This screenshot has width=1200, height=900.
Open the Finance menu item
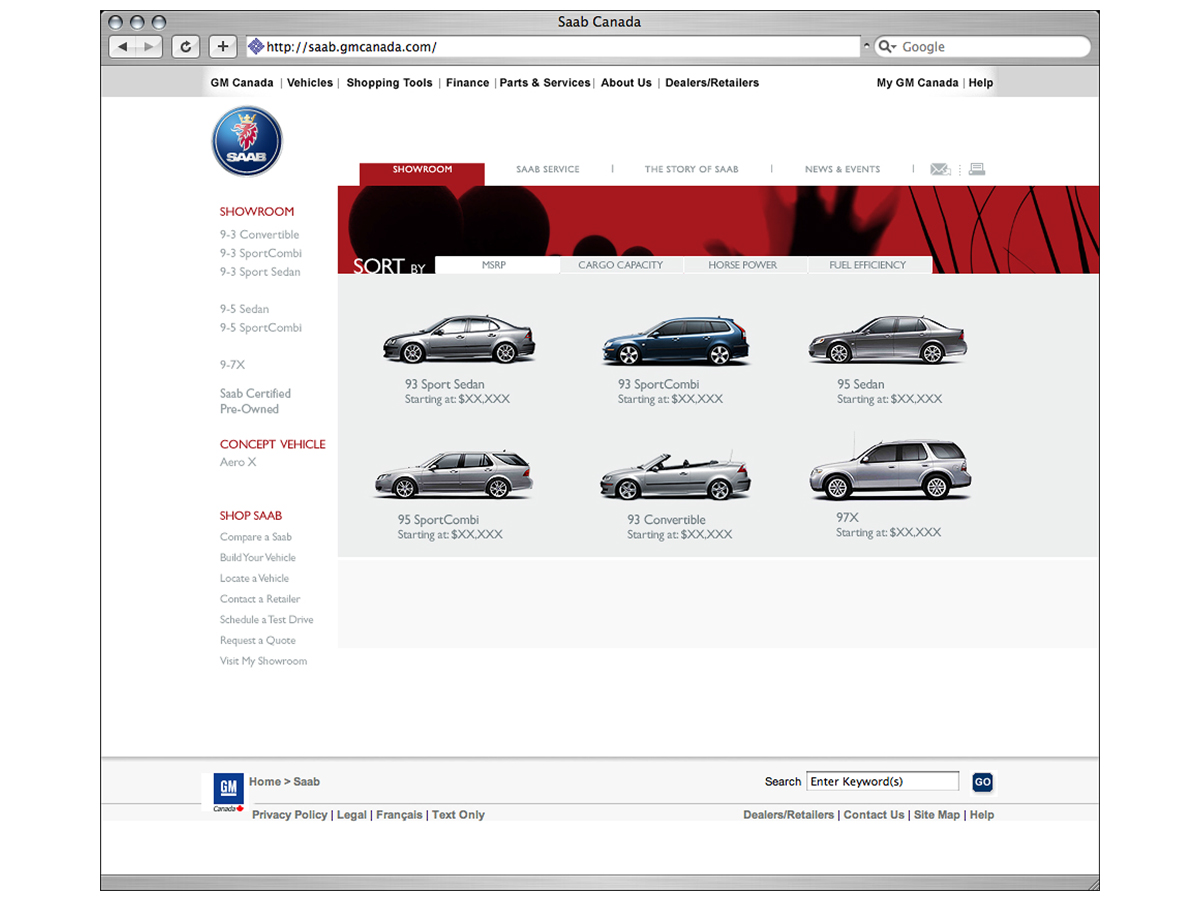point(468,83)
